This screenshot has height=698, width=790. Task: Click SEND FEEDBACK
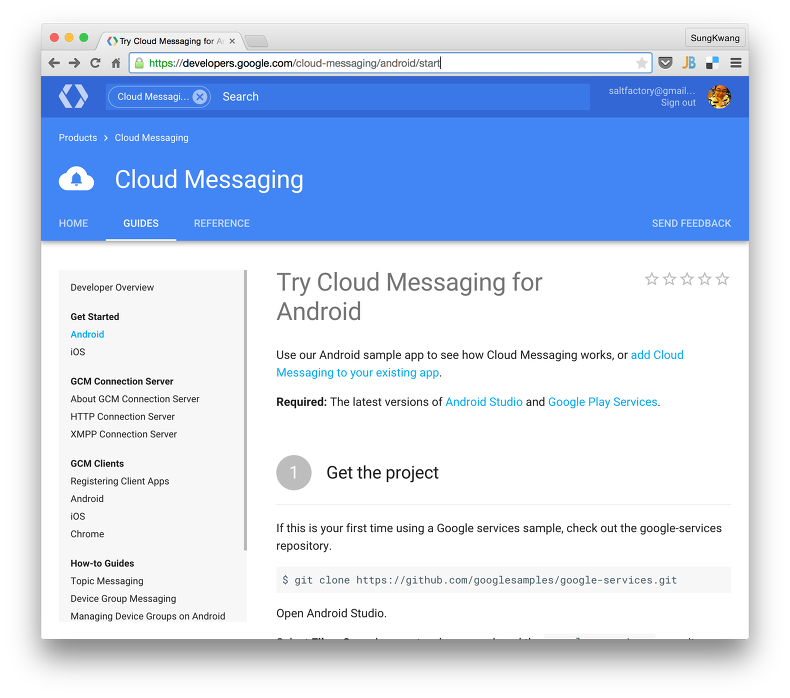pos(691,223)
